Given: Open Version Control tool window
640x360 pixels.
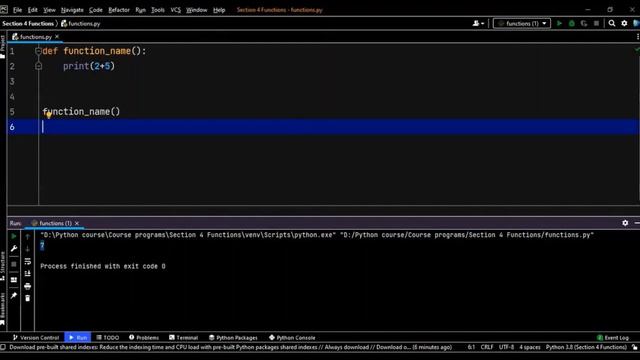Looking at the screenshot, I should pos(36,338).
